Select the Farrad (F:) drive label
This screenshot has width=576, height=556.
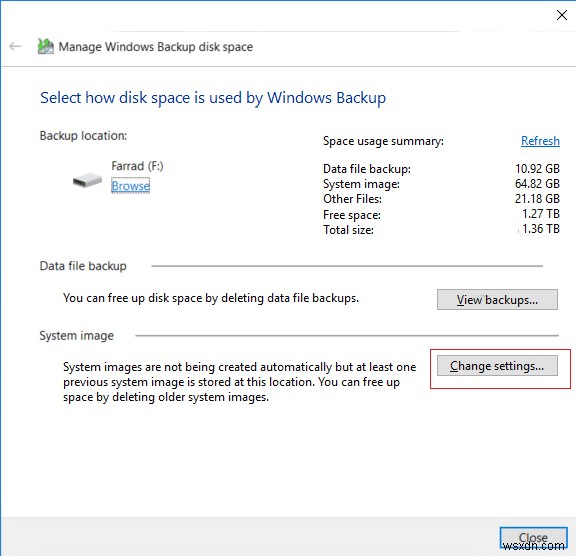tap(137, 166)
